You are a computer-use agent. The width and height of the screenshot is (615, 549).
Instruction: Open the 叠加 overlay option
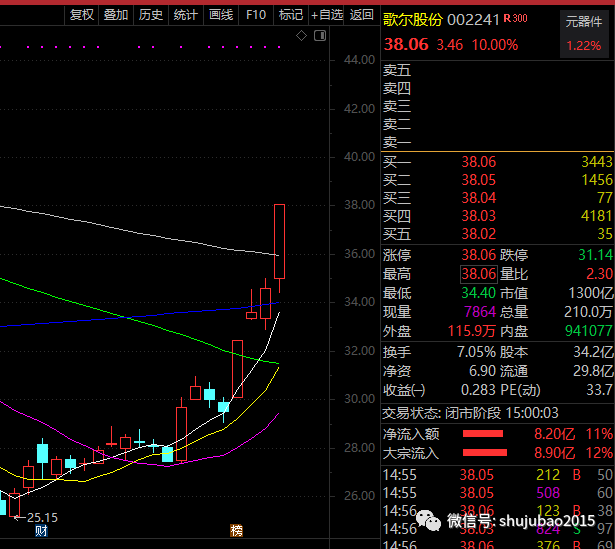(116, 14)
